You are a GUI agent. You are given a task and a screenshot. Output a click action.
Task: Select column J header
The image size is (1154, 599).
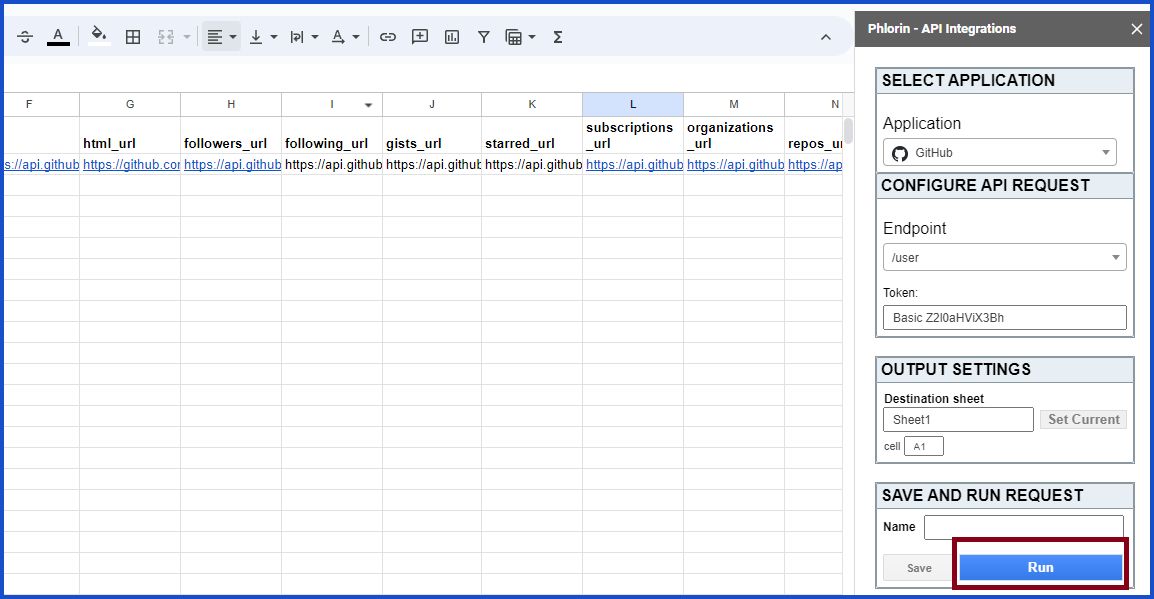coord(432,104)
